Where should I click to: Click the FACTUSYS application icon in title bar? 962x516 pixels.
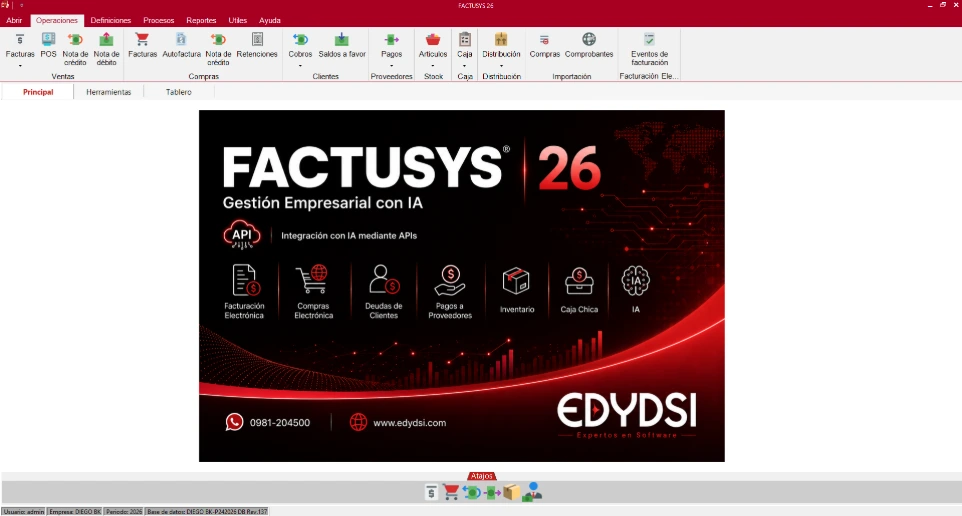(x=6, y=5)
